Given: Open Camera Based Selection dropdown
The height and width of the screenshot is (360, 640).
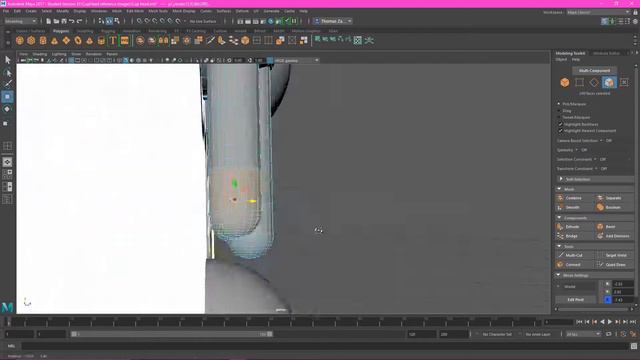Looking at the screenshot, I should click(601, 140).
